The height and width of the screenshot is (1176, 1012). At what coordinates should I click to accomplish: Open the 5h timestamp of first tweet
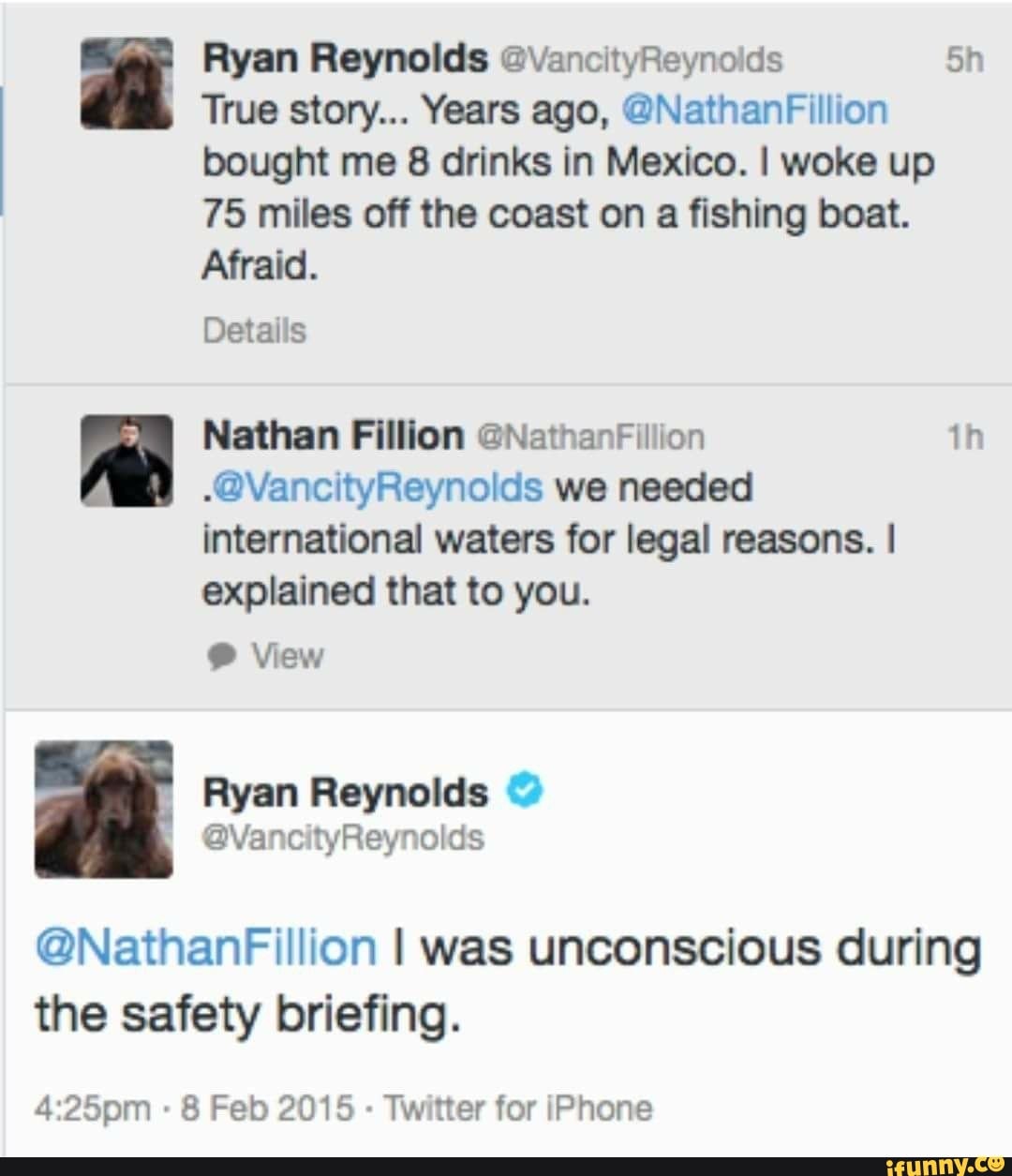click(964, 61)
